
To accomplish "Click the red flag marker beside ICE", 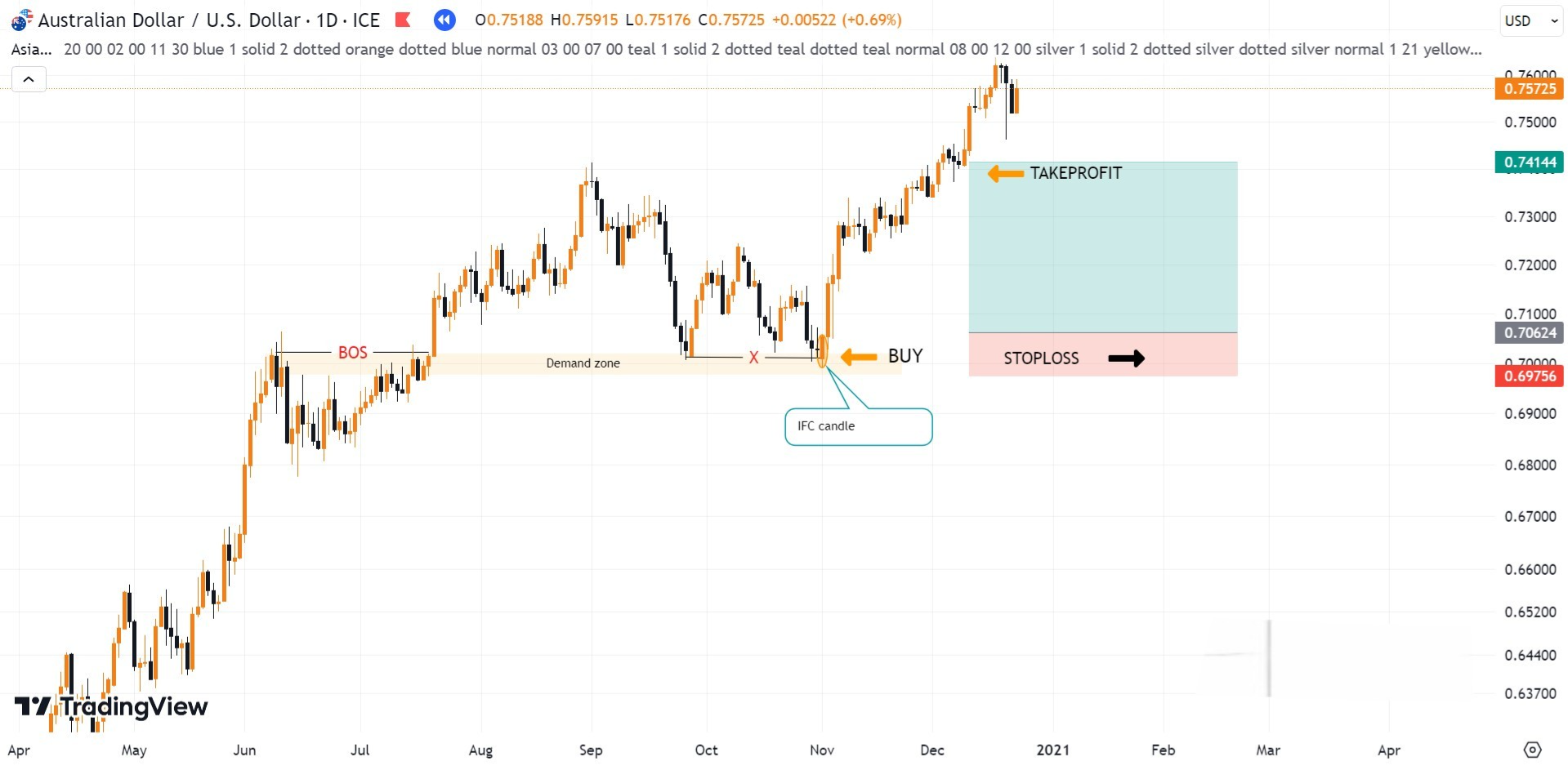I will [x=402, y=20].
